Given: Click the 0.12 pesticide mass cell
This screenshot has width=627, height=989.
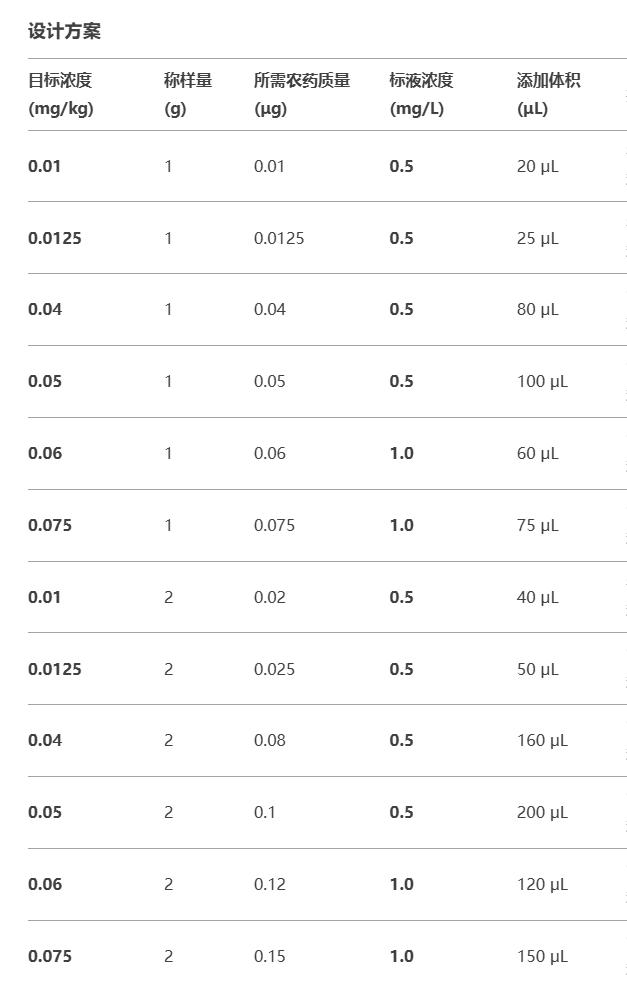Looking at the screenshot, I should click(x=269, y=884).
